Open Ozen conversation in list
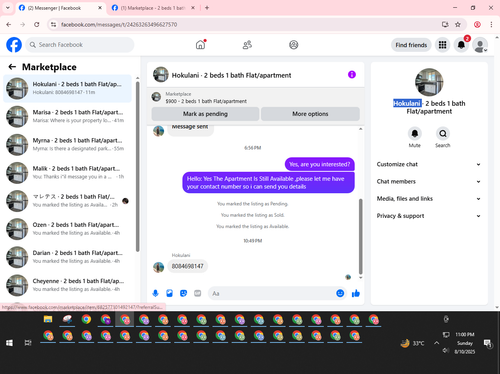 click(x=68, y=229)
